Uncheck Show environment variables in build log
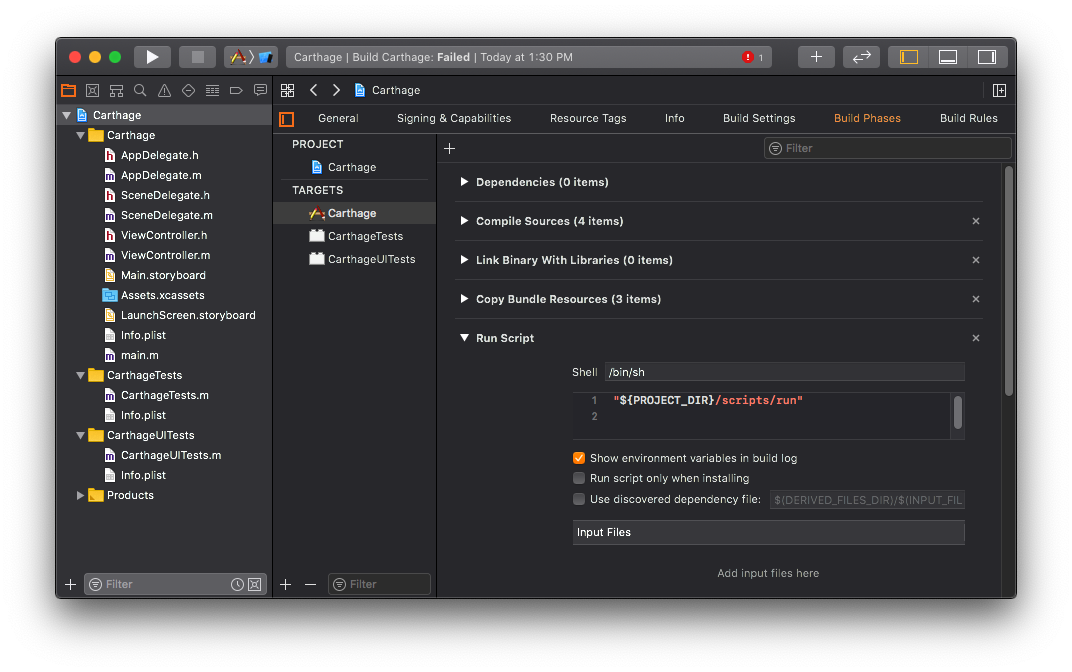The height and width of the screenshot is (672, 1072). pos(579,458)
